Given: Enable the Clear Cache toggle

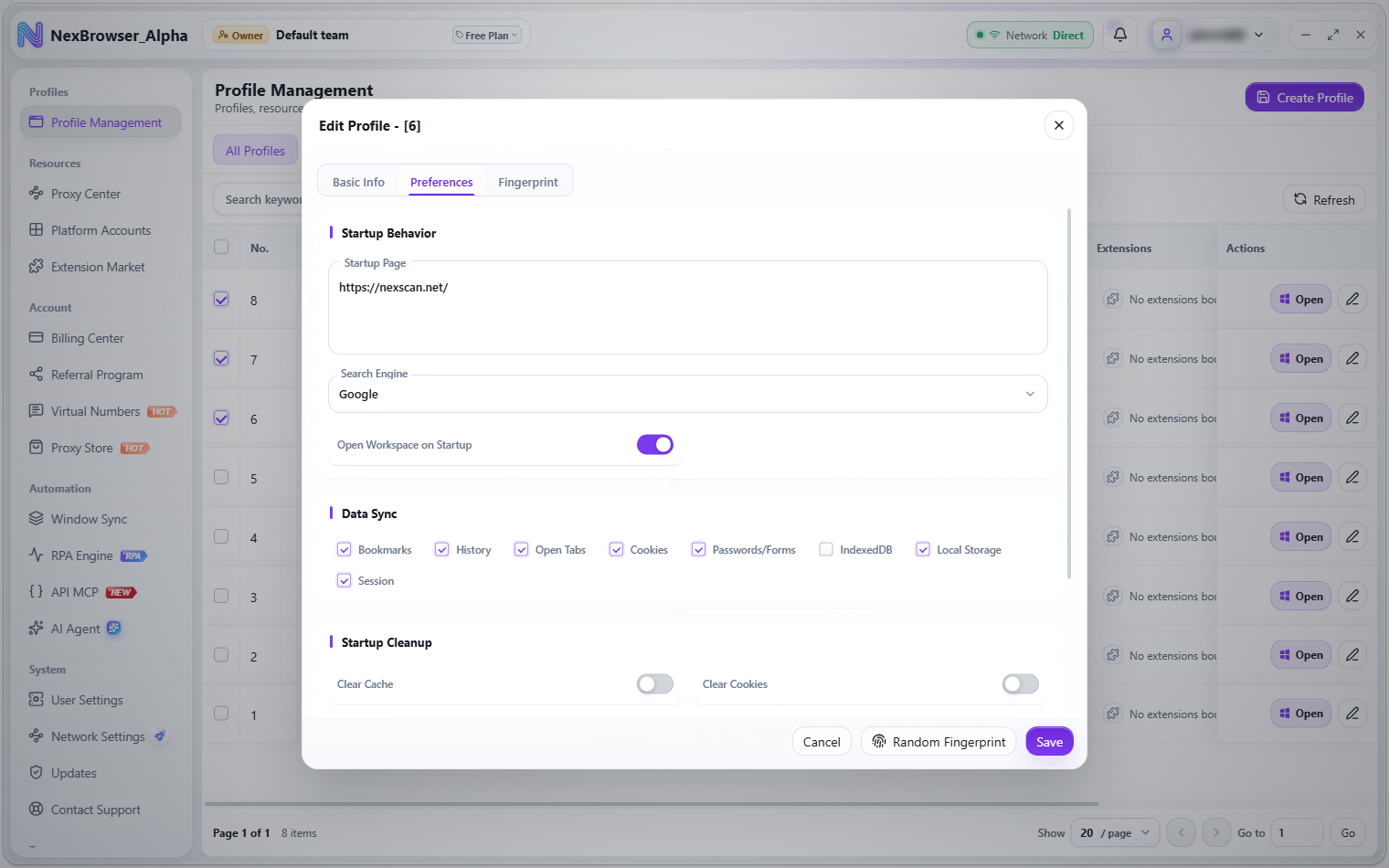Looking at the screenshot, I should click(655, 683).
